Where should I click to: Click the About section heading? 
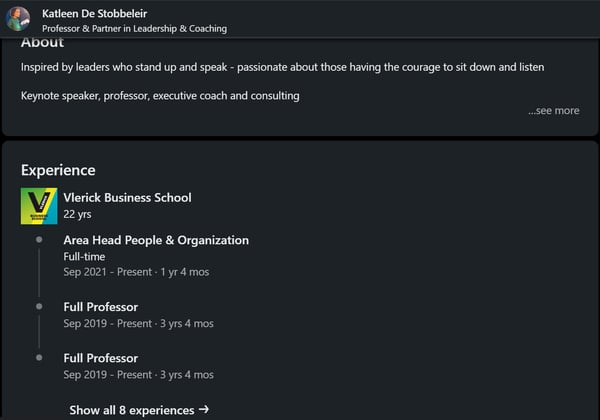(42, 43)
